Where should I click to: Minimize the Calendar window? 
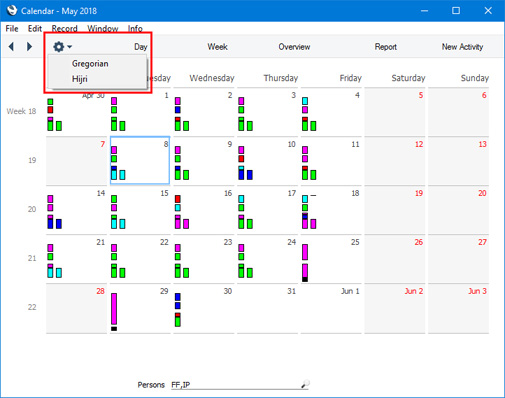point(424,11)
